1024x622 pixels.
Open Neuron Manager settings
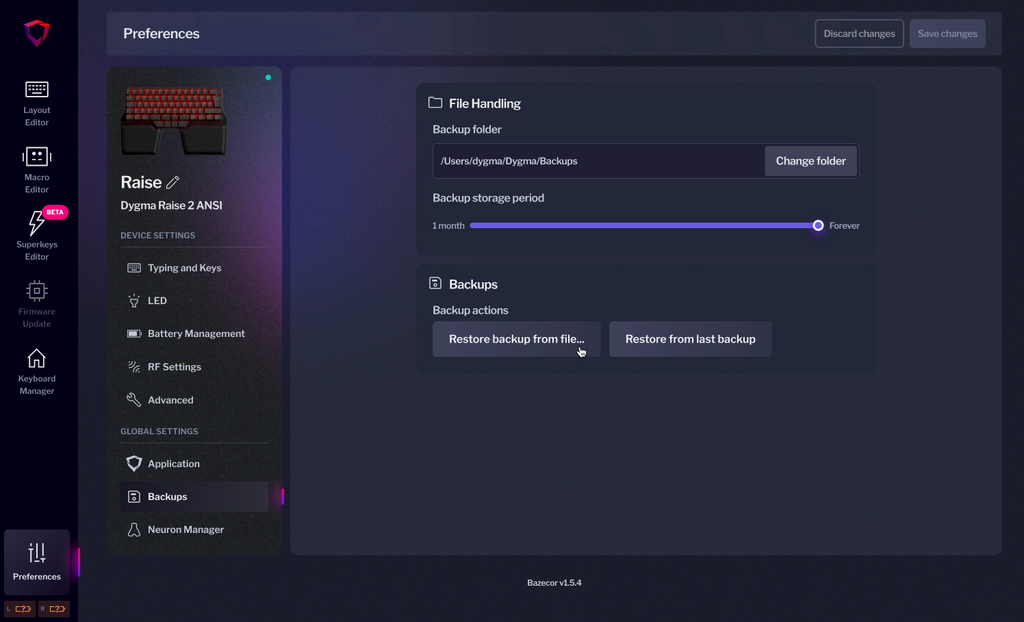(x=185, y=530)
